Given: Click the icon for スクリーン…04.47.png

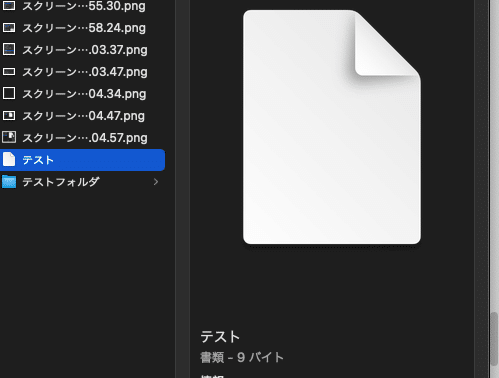Looking at the screenshot, I should pos(9,116).
